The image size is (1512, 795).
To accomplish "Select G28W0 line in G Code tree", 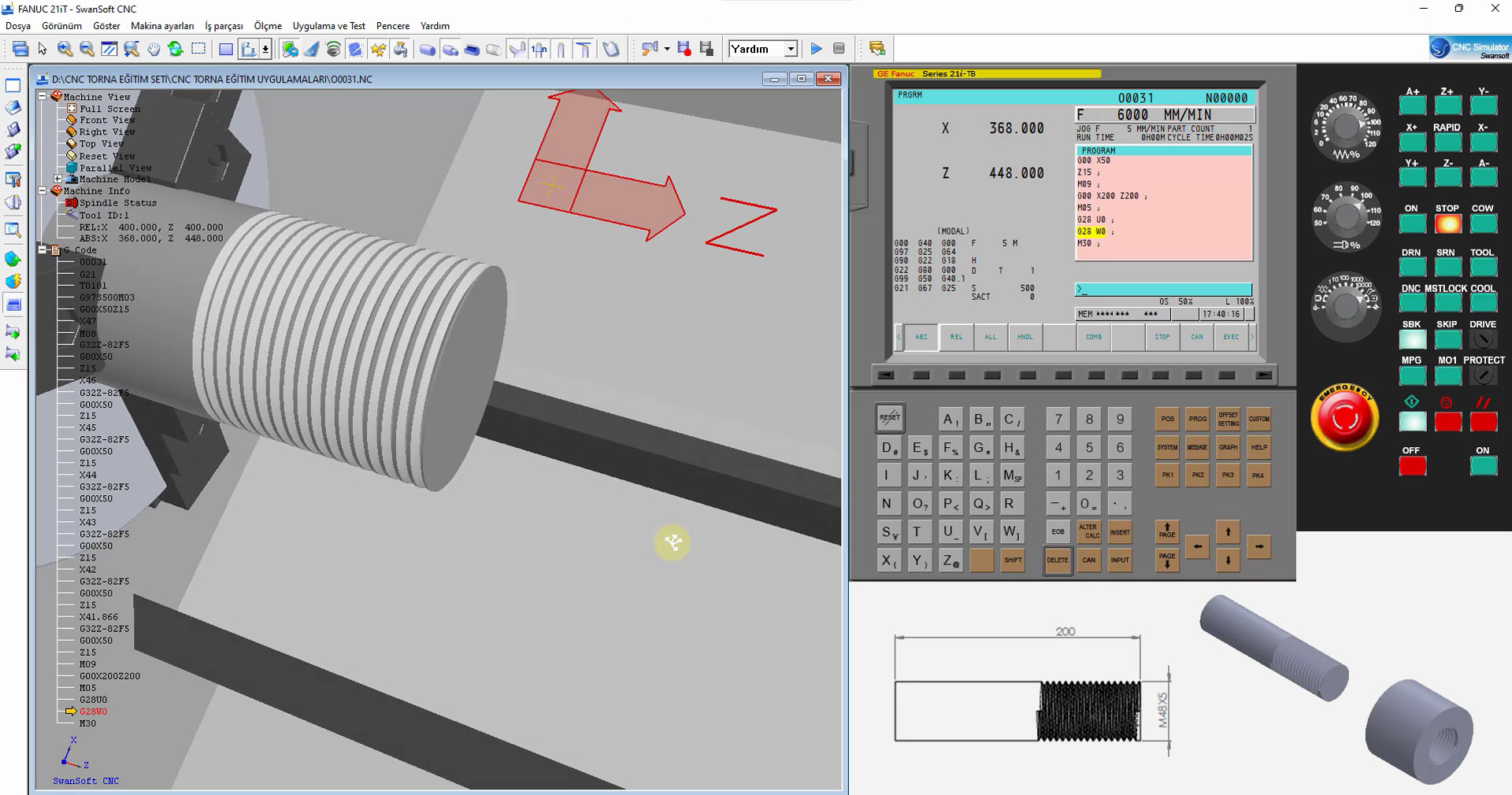I will (93, 712).
